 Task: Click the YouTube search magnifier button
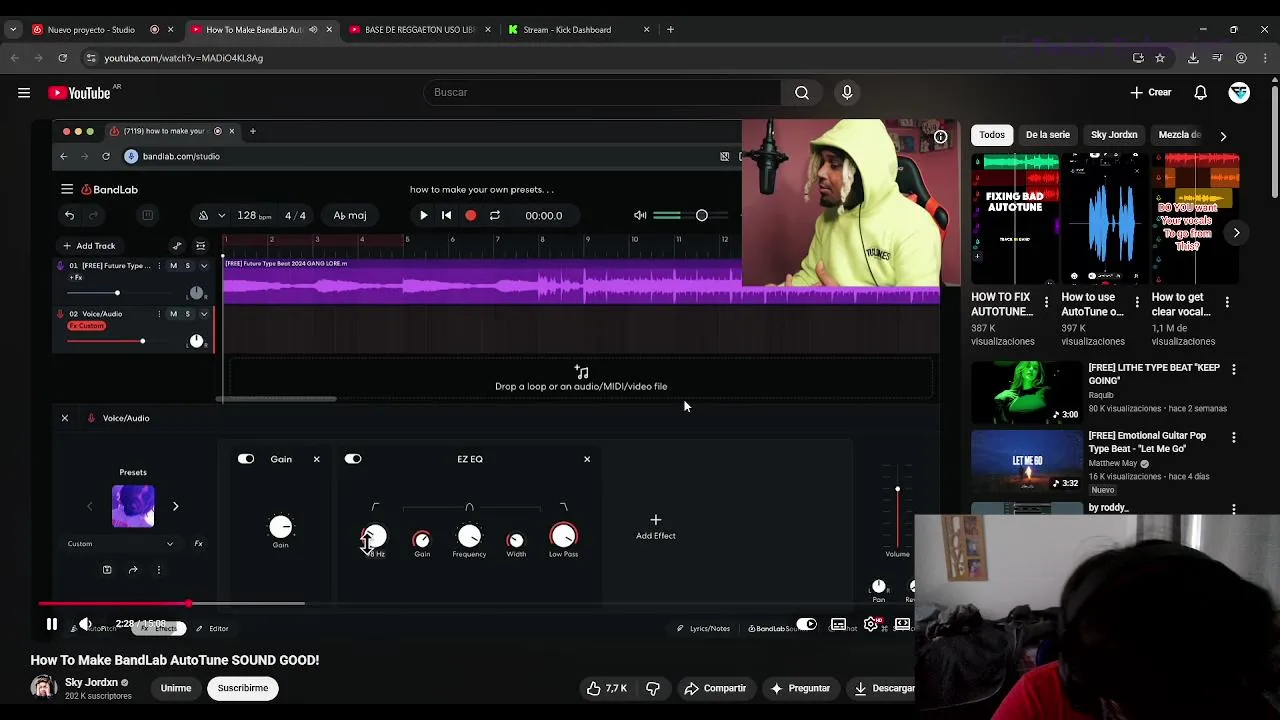click(x=802, y=93)
